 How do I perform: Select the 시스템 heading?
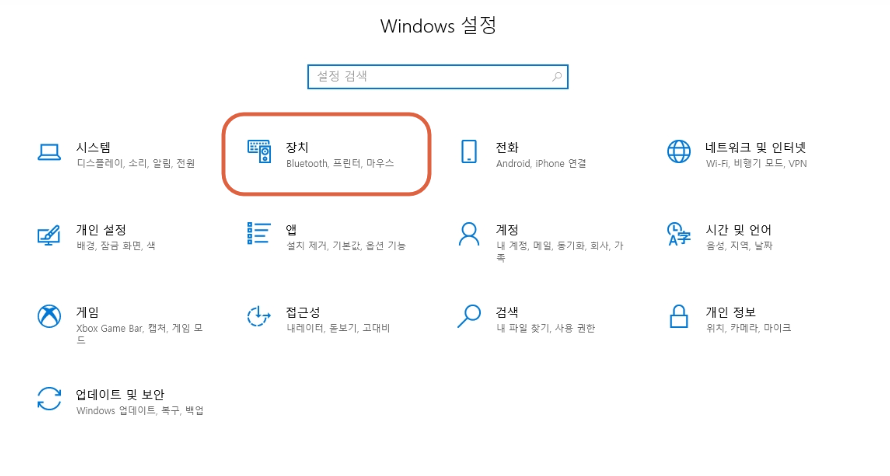tap(93, 148)
